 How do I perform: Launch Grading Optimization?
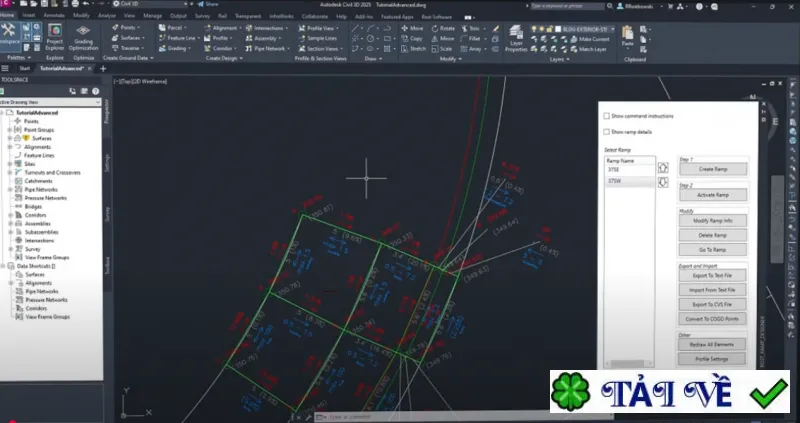[83, 37]
